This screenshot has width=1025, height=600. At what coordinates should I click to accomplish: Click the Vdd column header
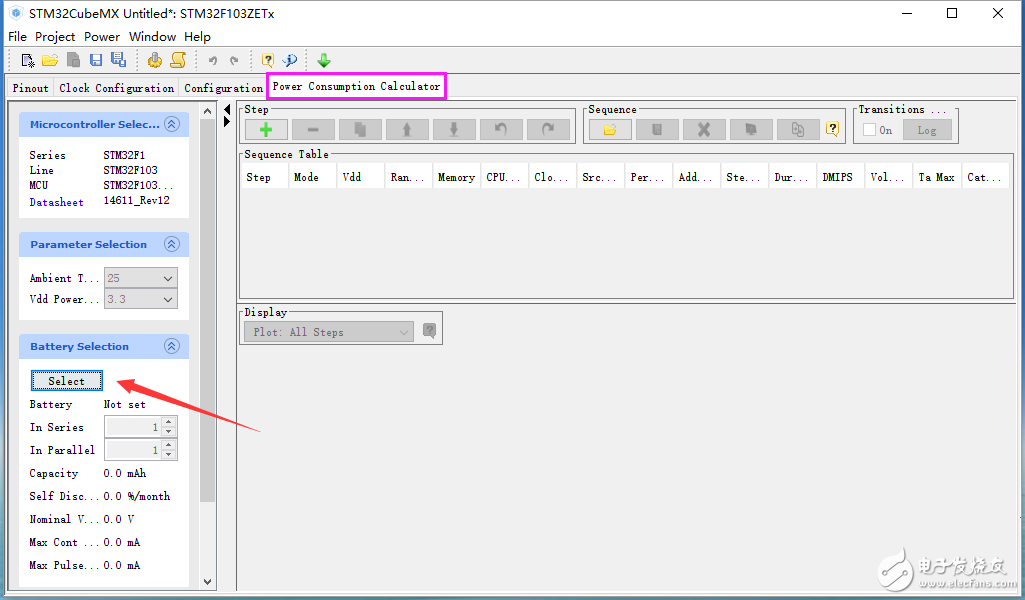(361, 177)
